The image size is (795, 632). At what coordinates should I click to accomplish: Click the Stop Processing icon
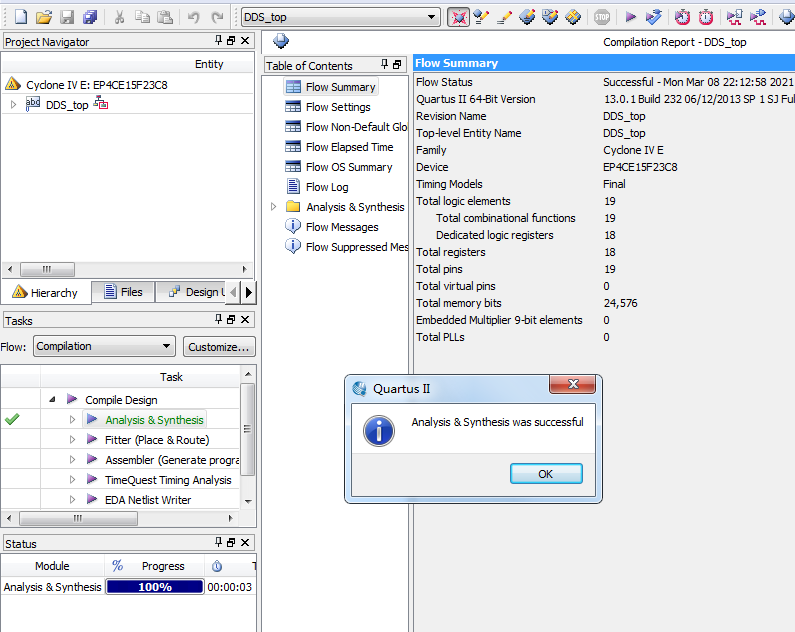coord(602,17)
